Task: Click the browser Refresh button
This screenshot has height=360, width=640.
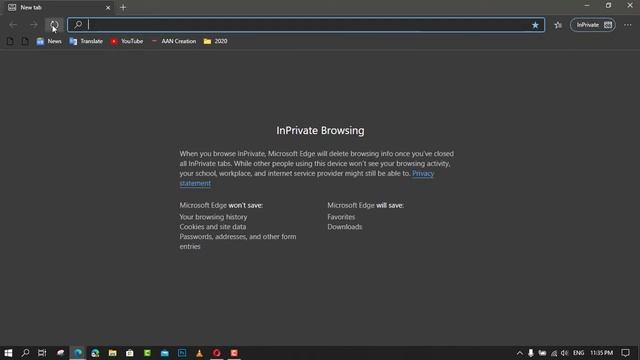Action: point(54,25)
